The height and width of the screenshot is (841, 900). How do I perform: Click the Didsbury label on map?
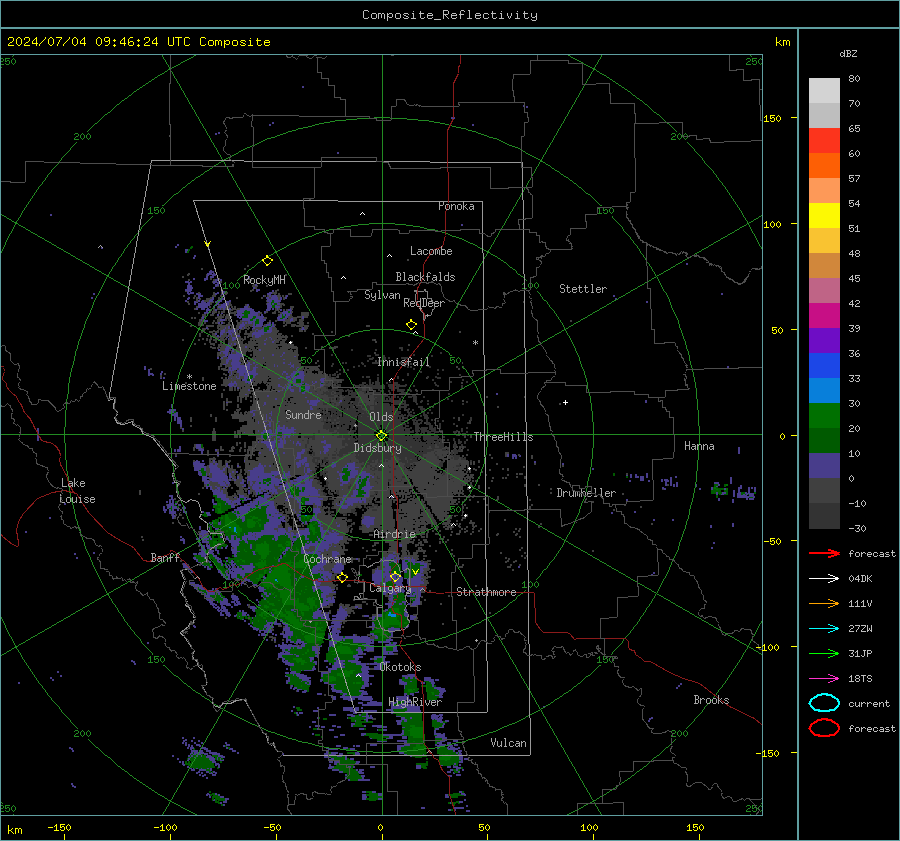coord(377,448)
